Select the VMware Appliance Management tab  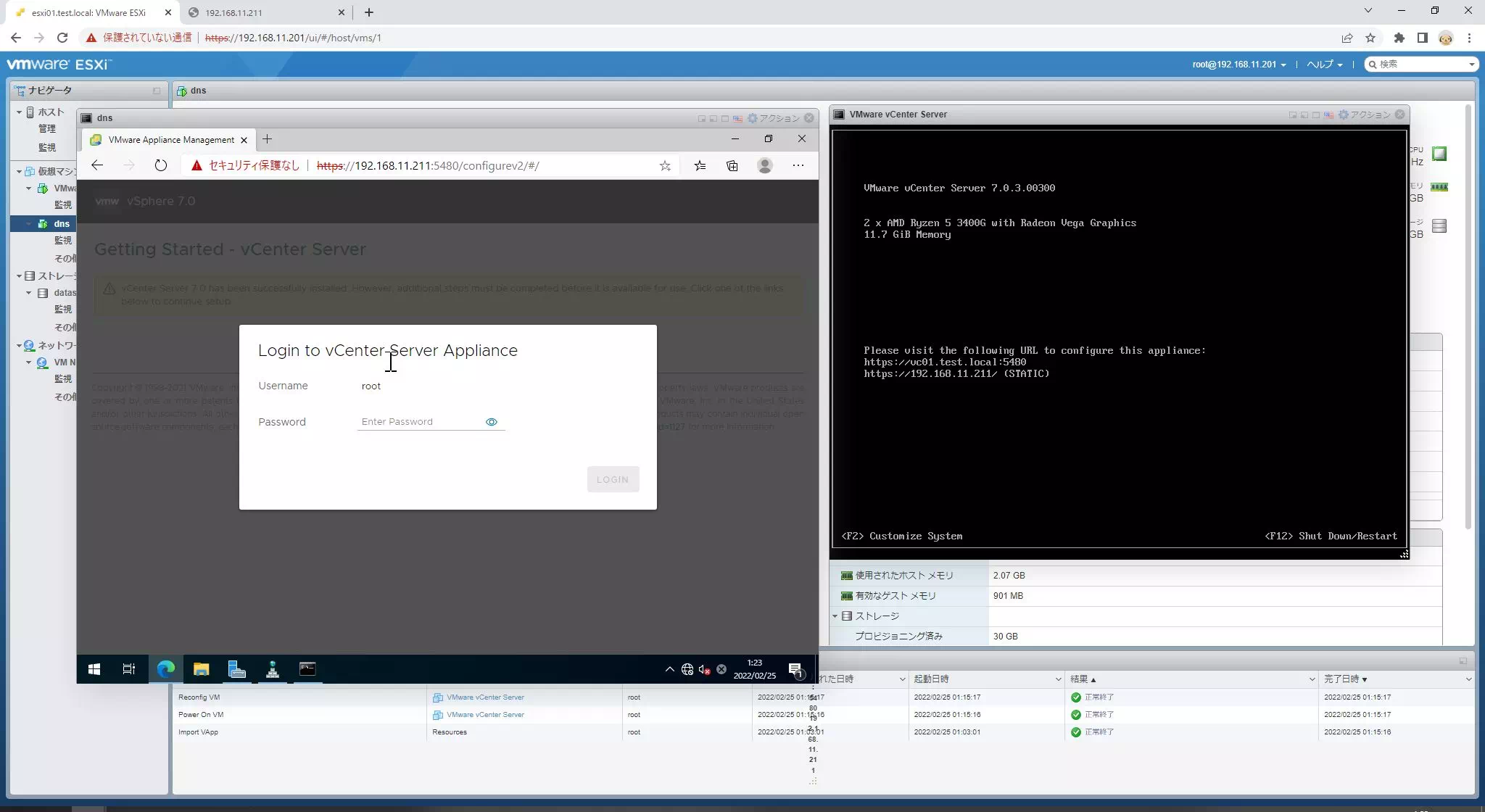click(x=170, y=140)
